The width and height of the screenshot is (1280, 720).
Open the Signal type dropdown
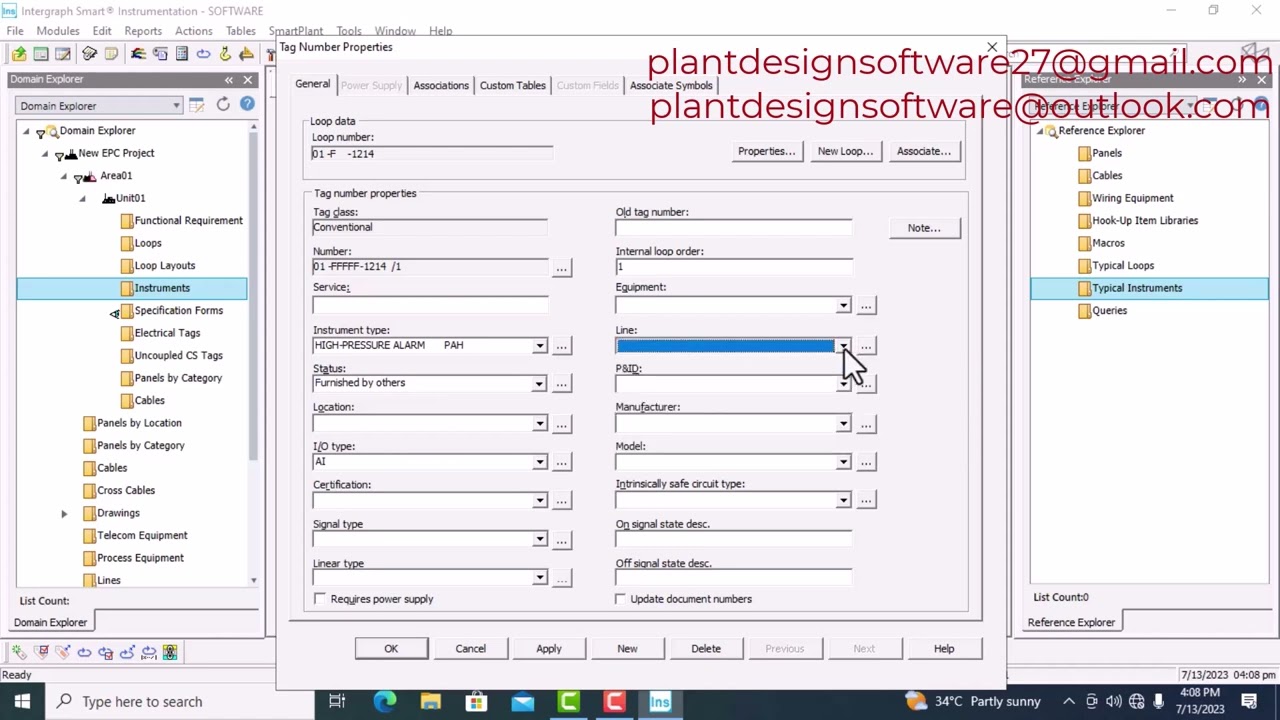[539, 540]
